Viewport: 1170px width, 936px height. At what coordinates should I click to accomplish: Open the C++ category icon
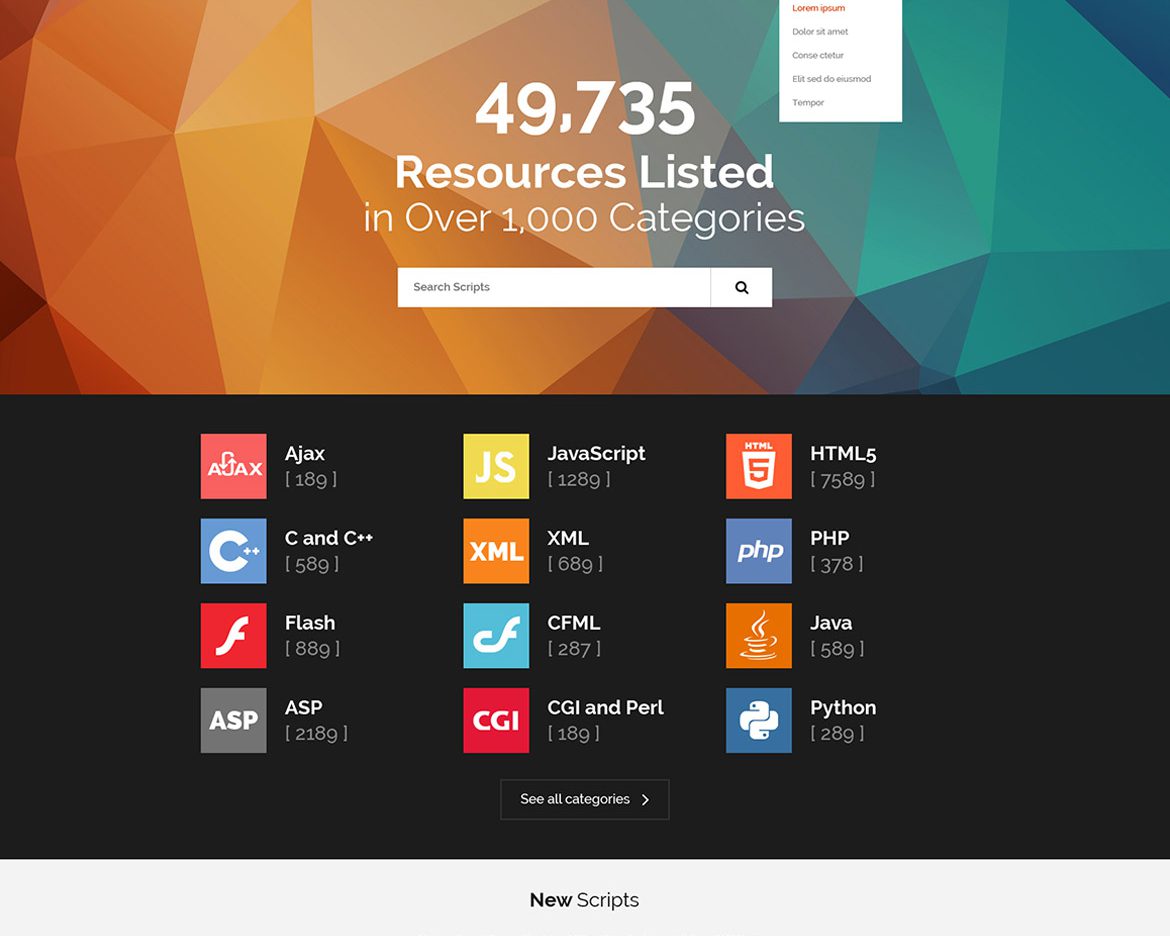(x=234, y=551)
